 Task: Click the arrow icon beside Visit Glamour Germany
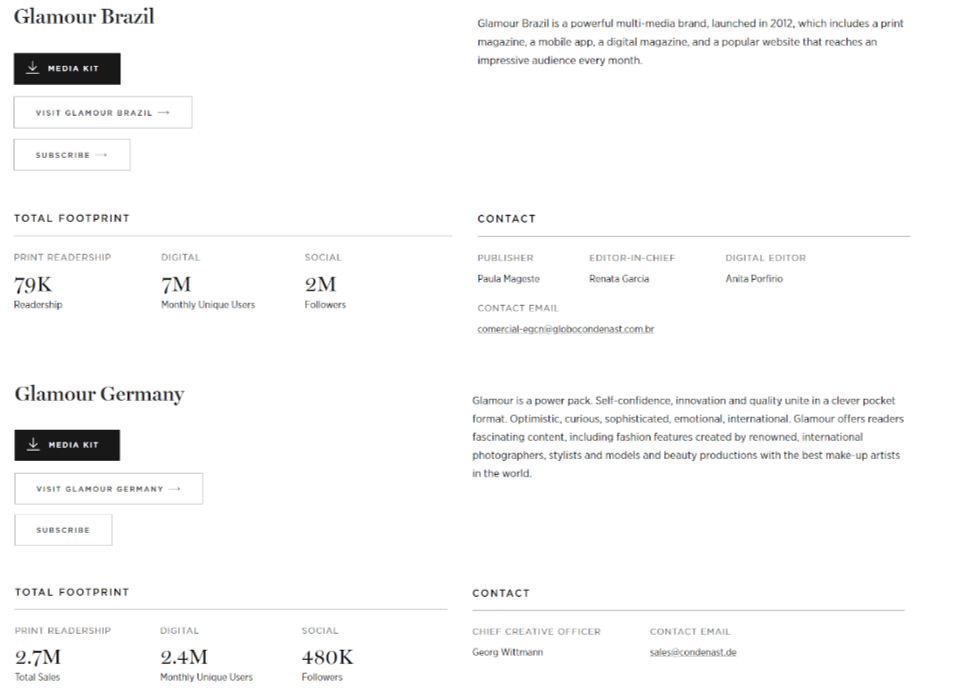175,489
